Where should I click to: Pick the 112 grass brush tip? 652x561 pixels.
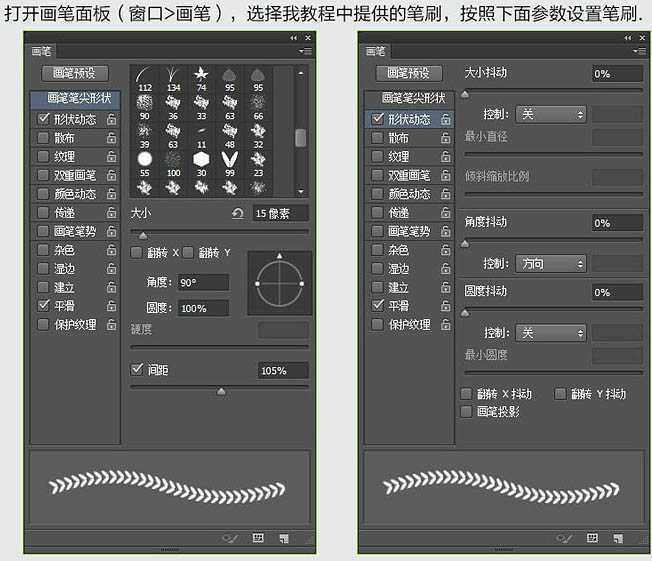[145, 79]
